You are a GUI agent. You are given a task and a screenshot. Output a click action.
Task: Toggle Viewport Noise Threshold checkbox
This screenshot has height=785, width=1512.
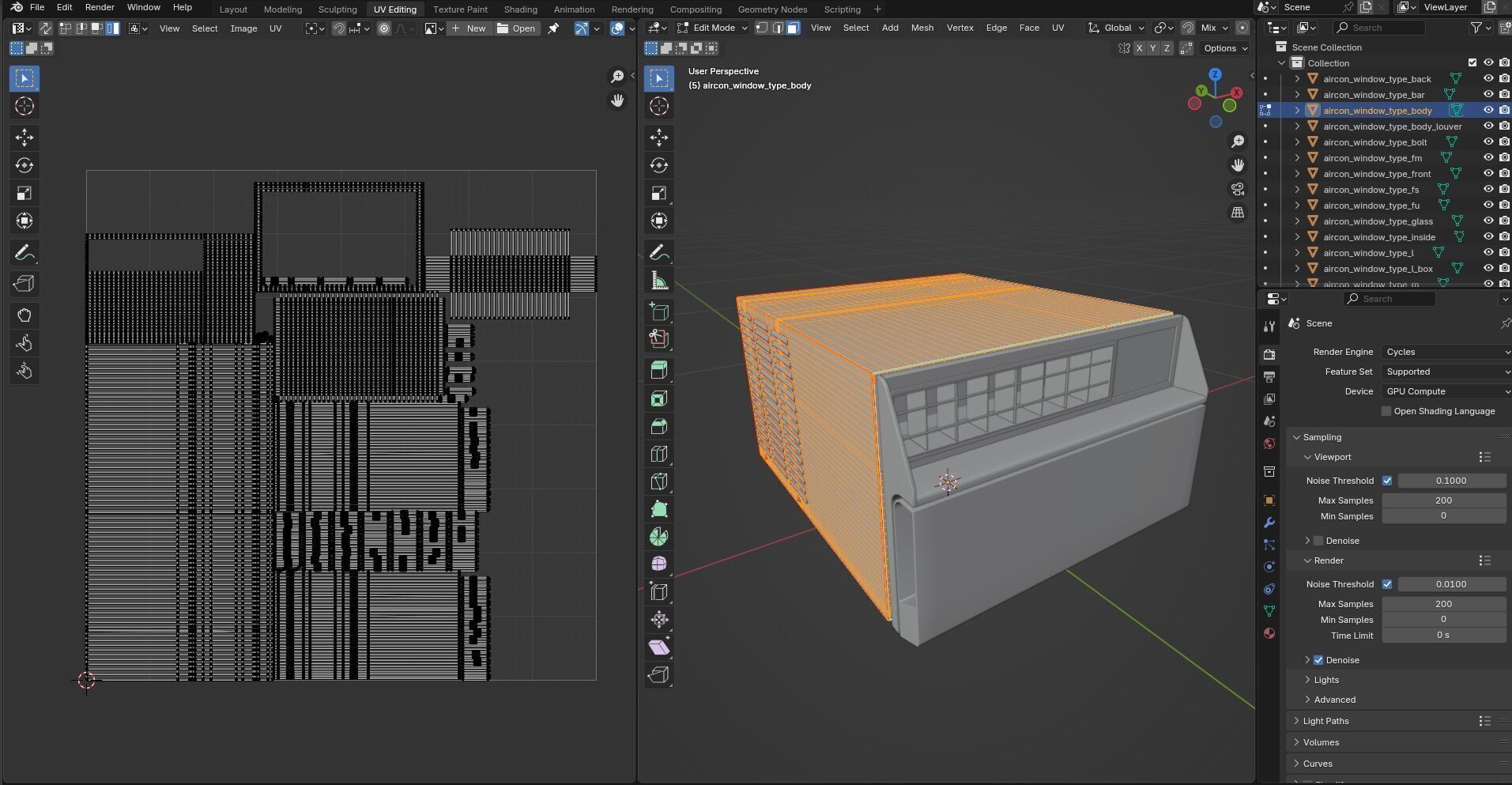pos(1387,481)
